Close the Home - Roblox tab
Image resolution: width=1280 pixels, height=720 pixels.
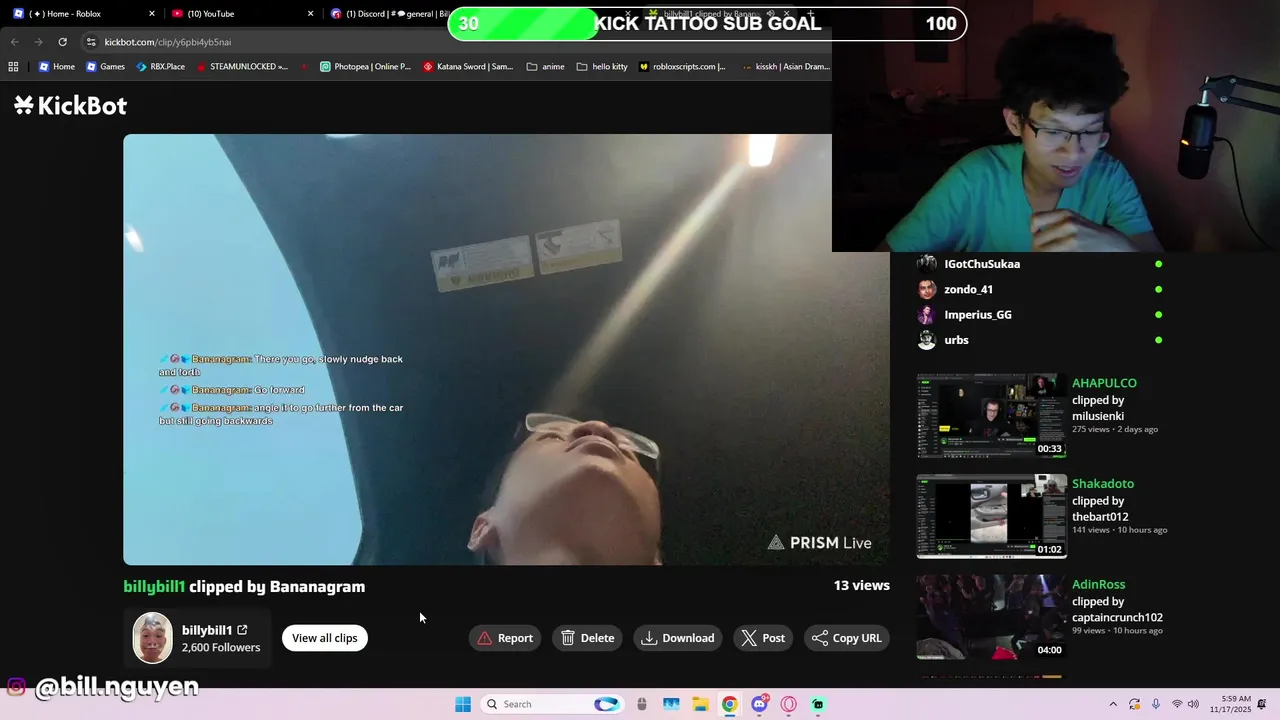tap(152, 14)
